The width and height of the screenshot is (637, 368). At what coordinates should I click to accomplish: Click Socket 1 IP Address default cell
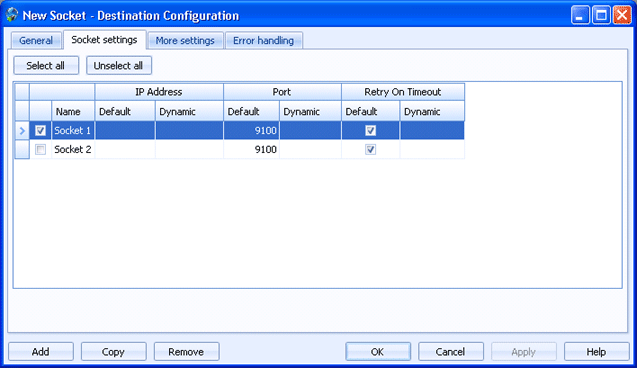[125, 130]
